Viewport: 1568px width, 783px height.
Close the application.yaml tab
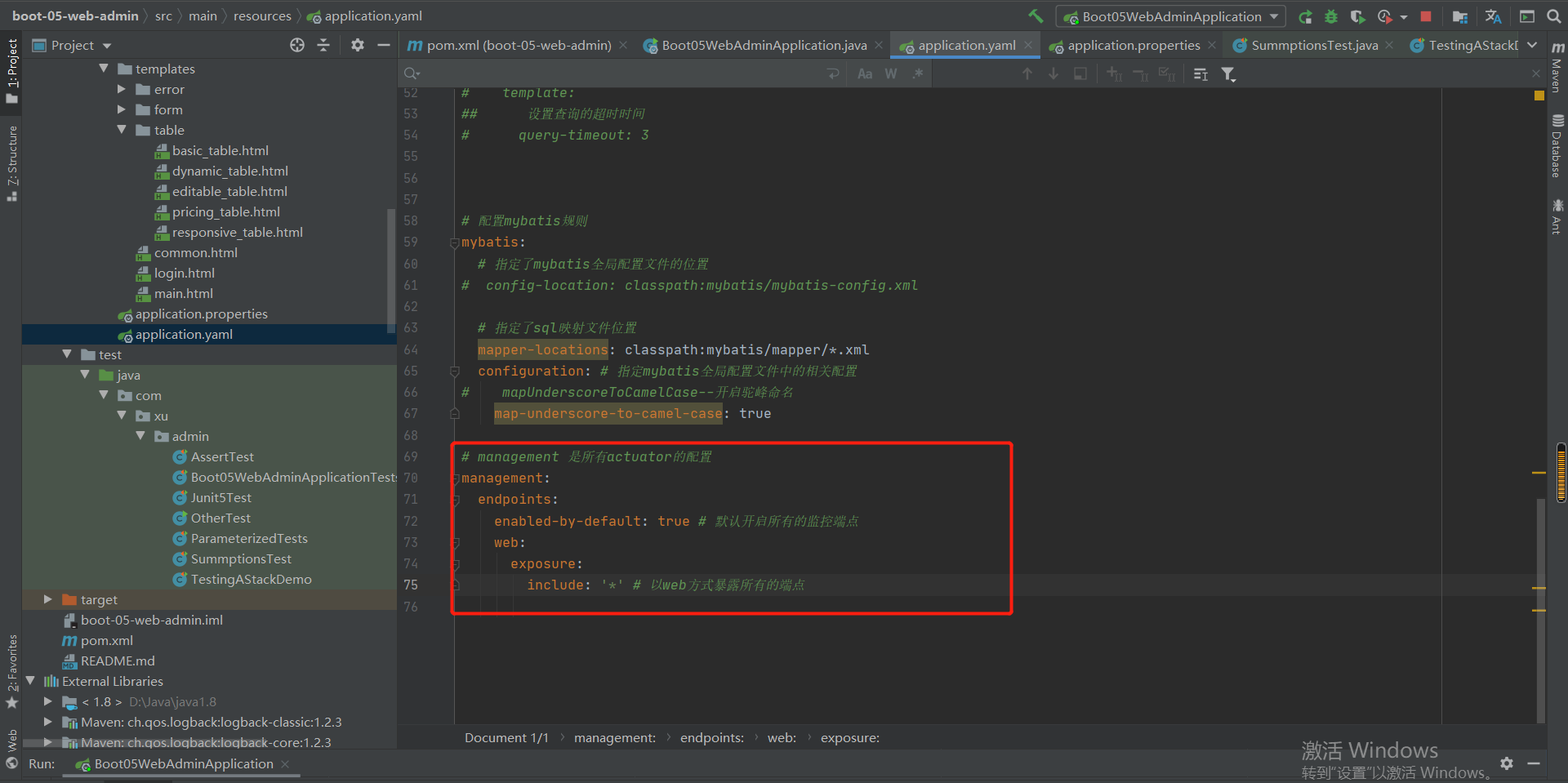(x=1028, y=46)
